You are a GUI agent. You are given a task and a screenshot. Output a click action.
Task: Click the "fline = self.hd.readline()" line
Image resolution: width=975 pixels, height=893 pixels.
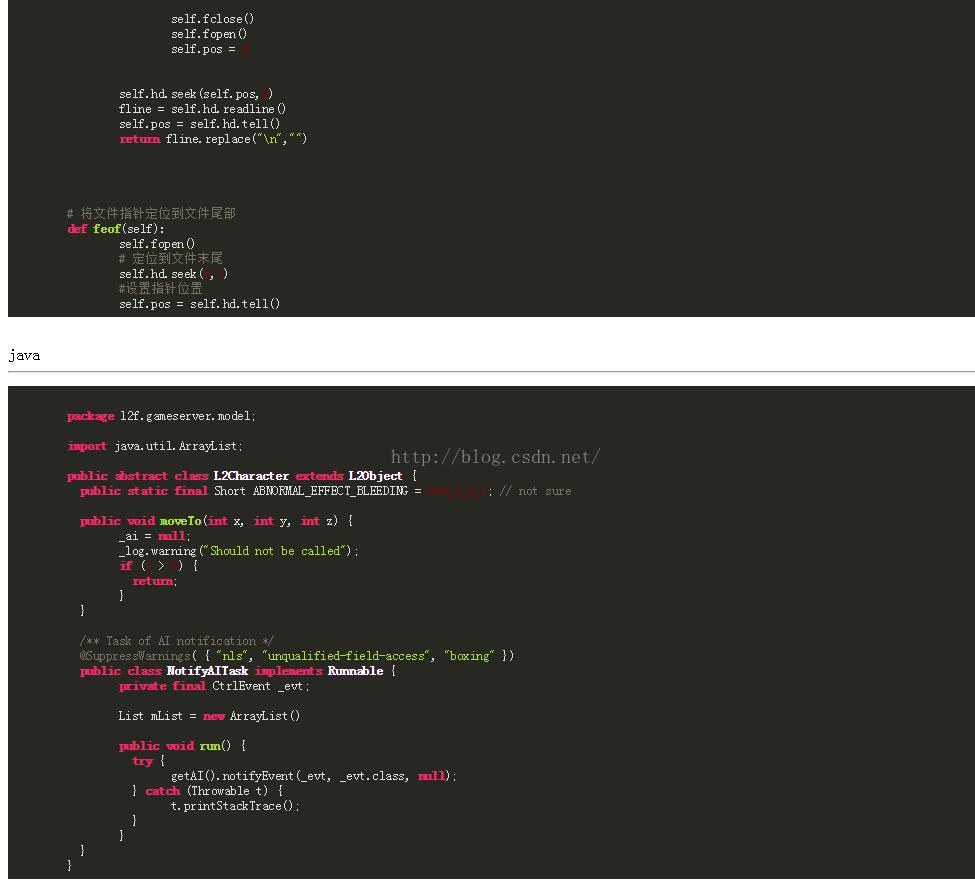click(x=202, y=109)
